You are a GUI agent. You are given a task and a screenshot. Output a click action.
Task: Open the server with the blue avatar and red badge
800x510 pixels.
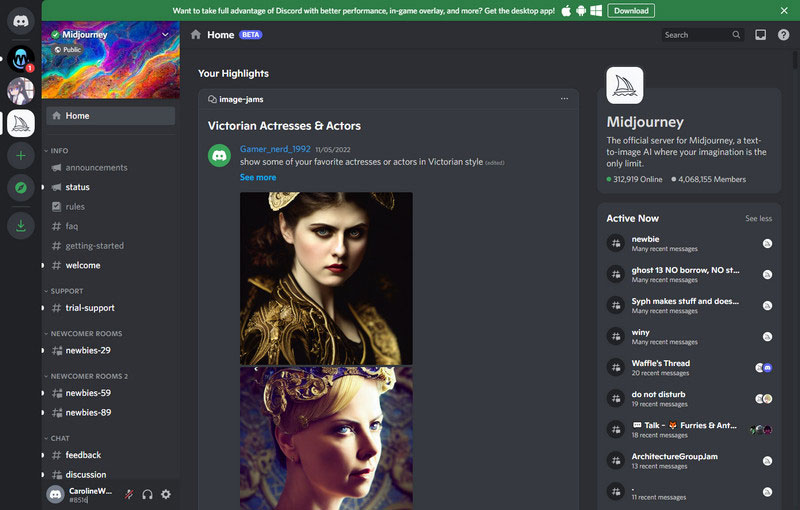21,59
